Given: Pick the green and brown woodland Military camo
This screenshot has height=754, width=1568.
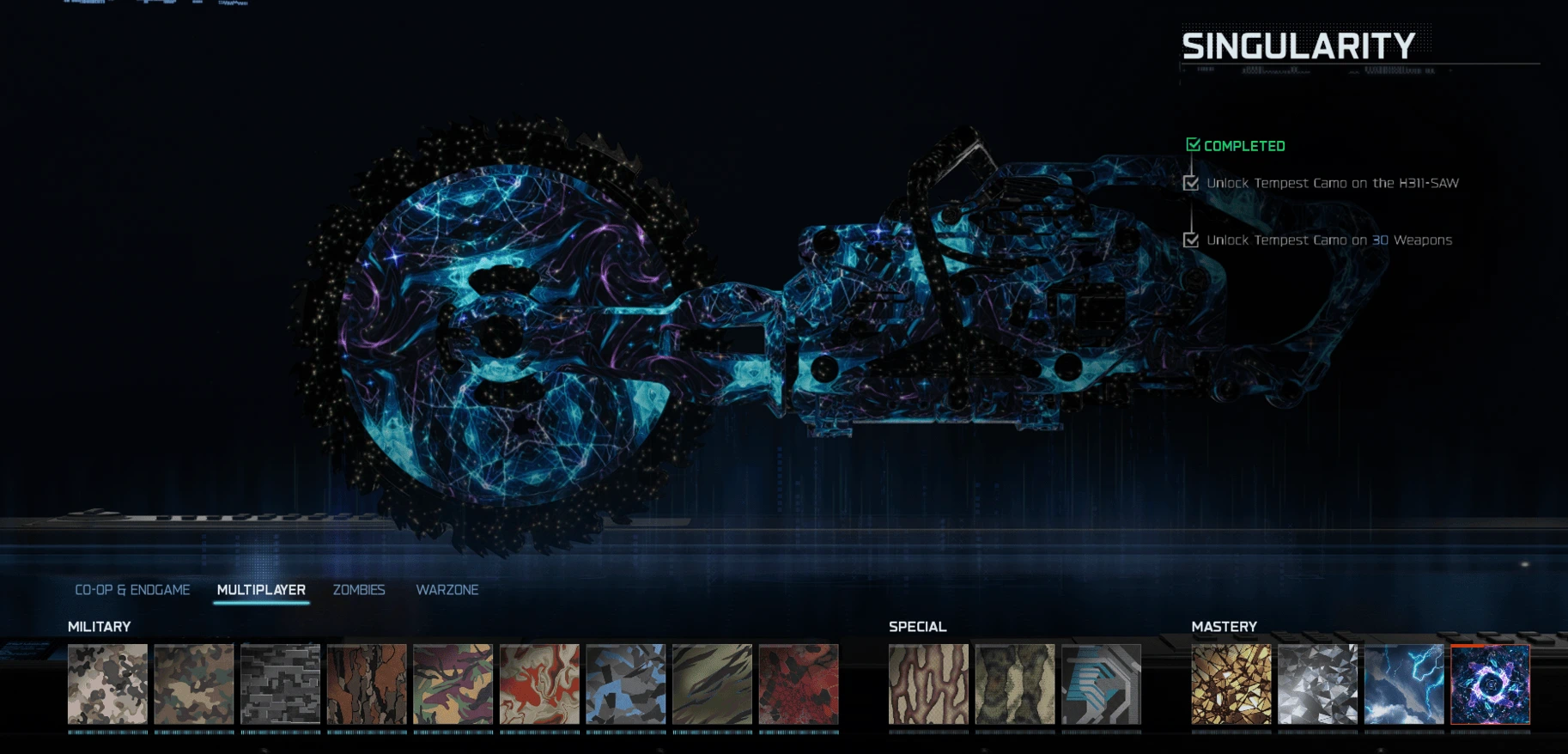Looking at the screenshot, I should pos(194,684).
